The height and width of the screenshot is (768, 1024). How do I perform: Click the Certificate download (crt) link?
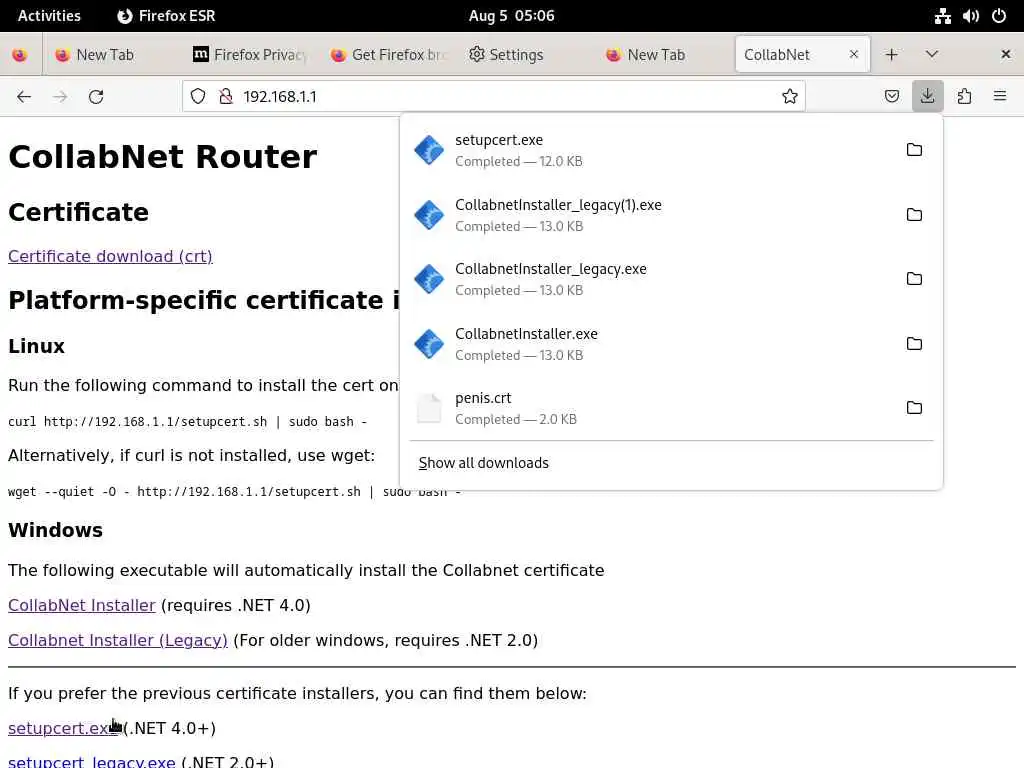tap(110, 256)
